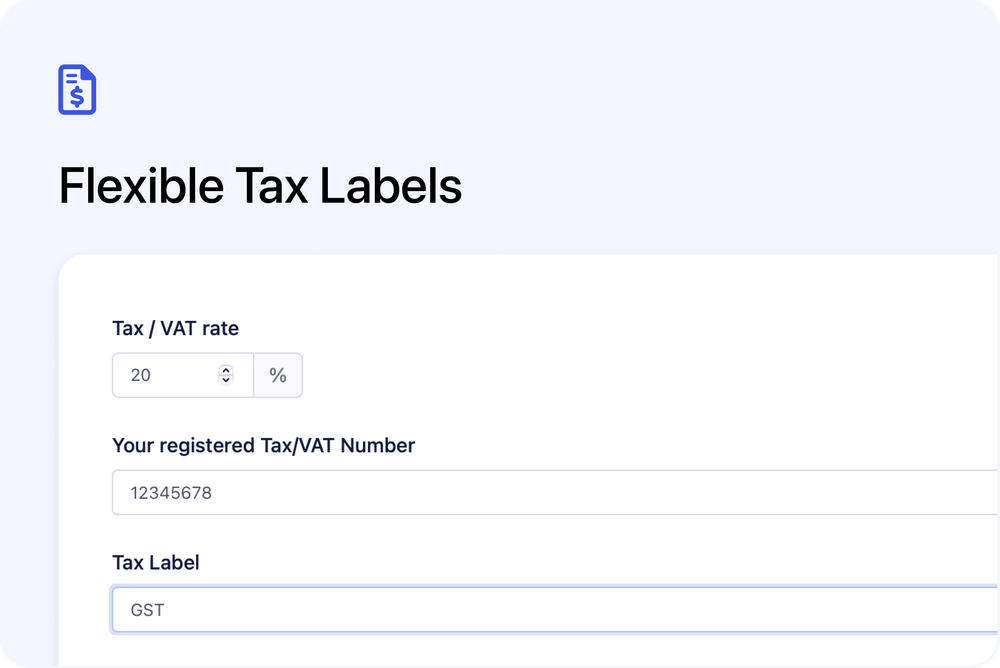Decrease the Tax / VAT rate with the down arrow
Image resolution: width=1000 pixels, height=668 pixels.
(226, 381)
